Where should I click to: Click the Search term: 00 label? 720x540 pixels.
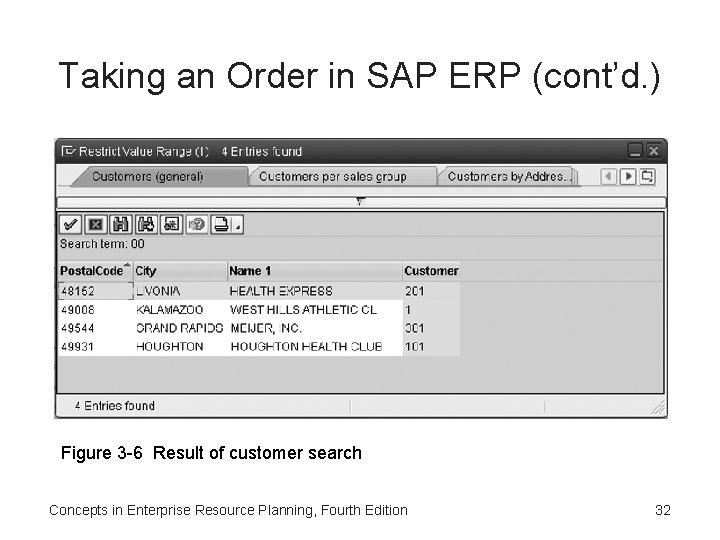pyautogui.click(x=102, y=244)
